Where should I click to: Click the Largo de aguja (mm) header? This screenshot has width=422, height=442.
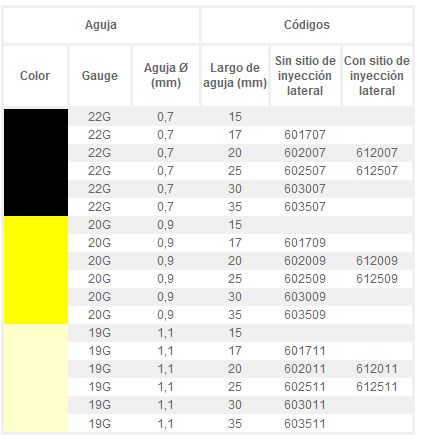(x=235, y=76)
